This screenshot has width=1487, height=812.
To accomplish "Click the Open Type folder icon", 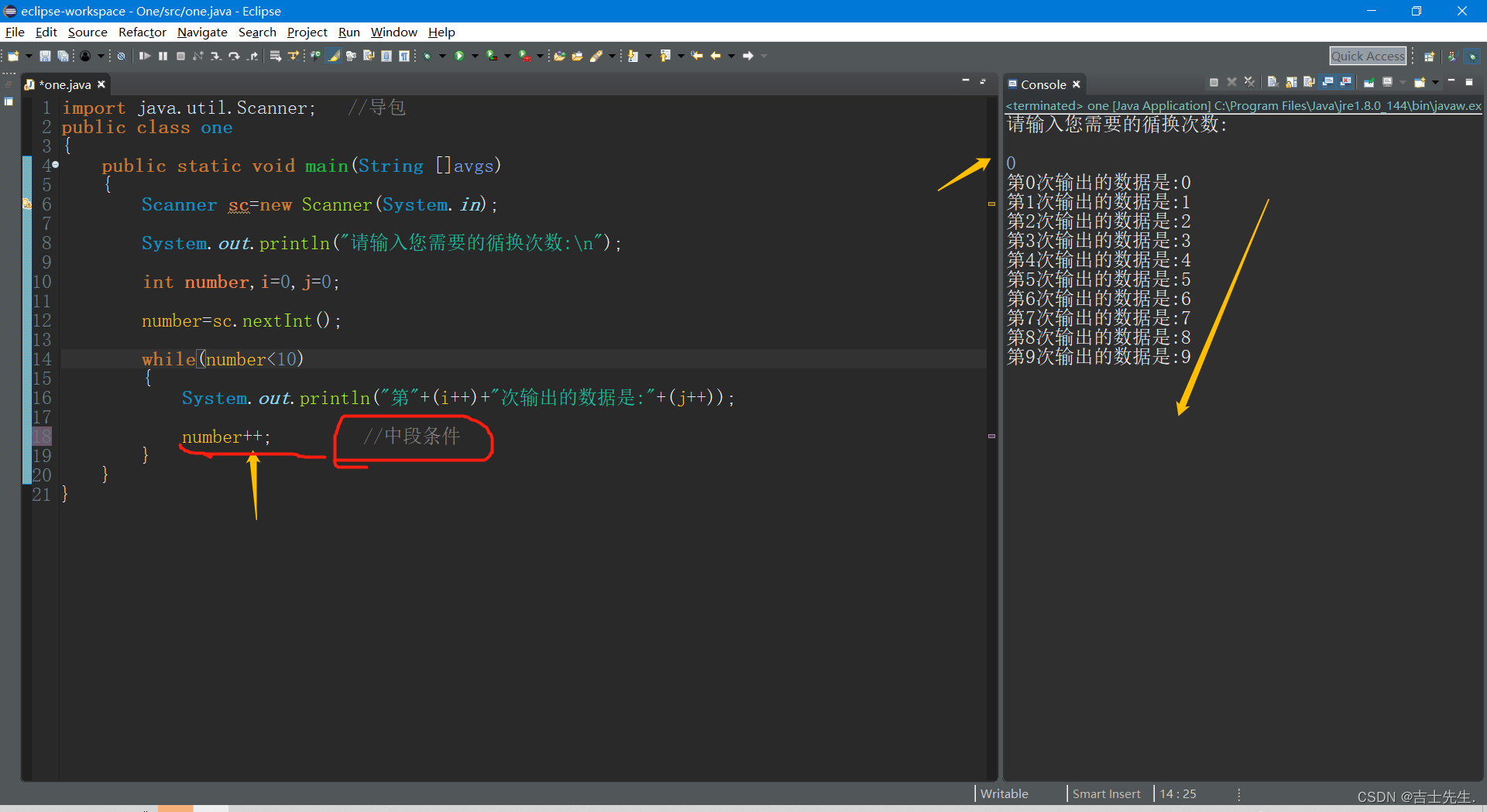I will [x=559, y=56].
